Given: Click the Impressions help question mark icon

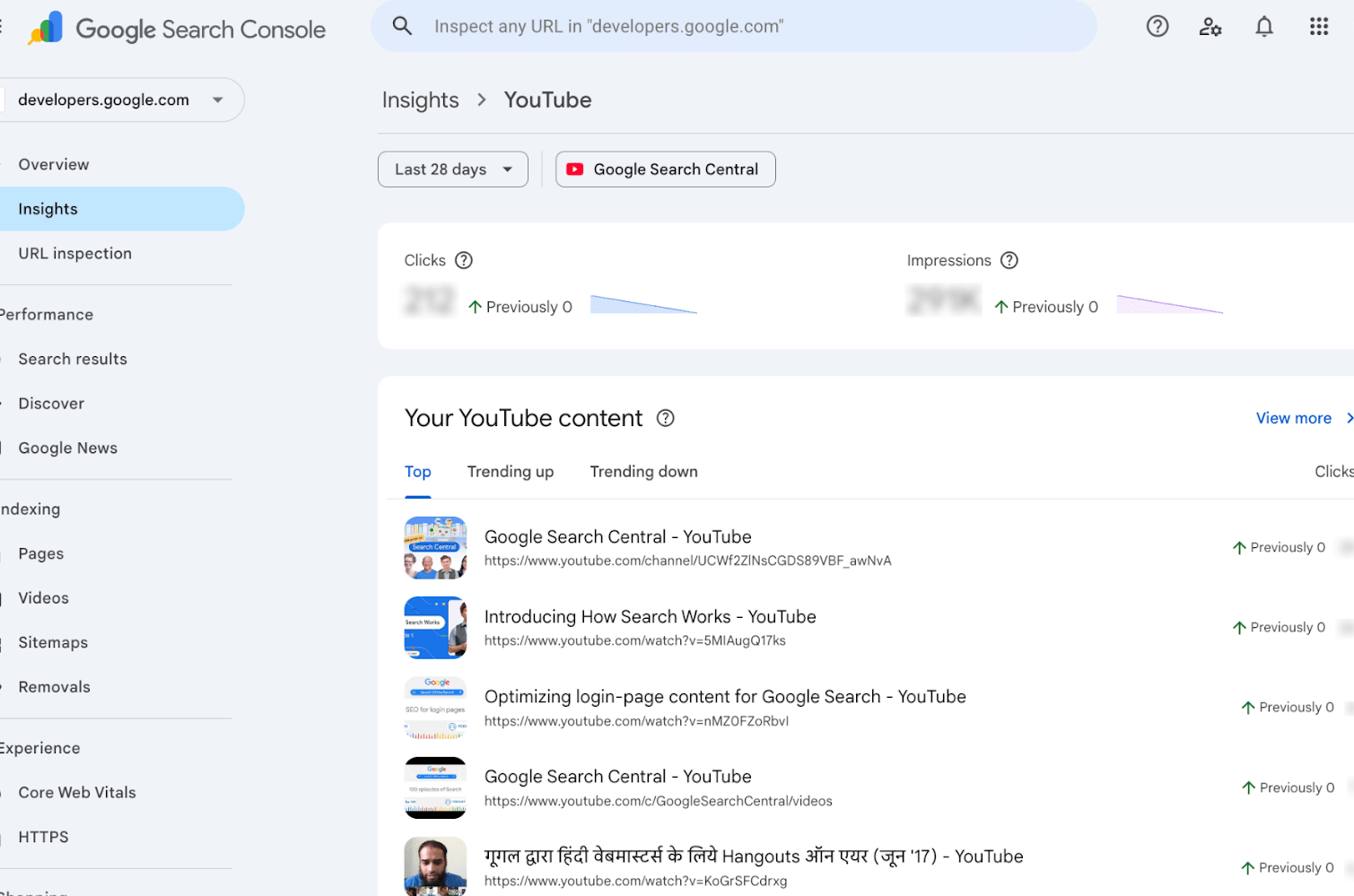Looking at the screenshot, I should 1009,260.
